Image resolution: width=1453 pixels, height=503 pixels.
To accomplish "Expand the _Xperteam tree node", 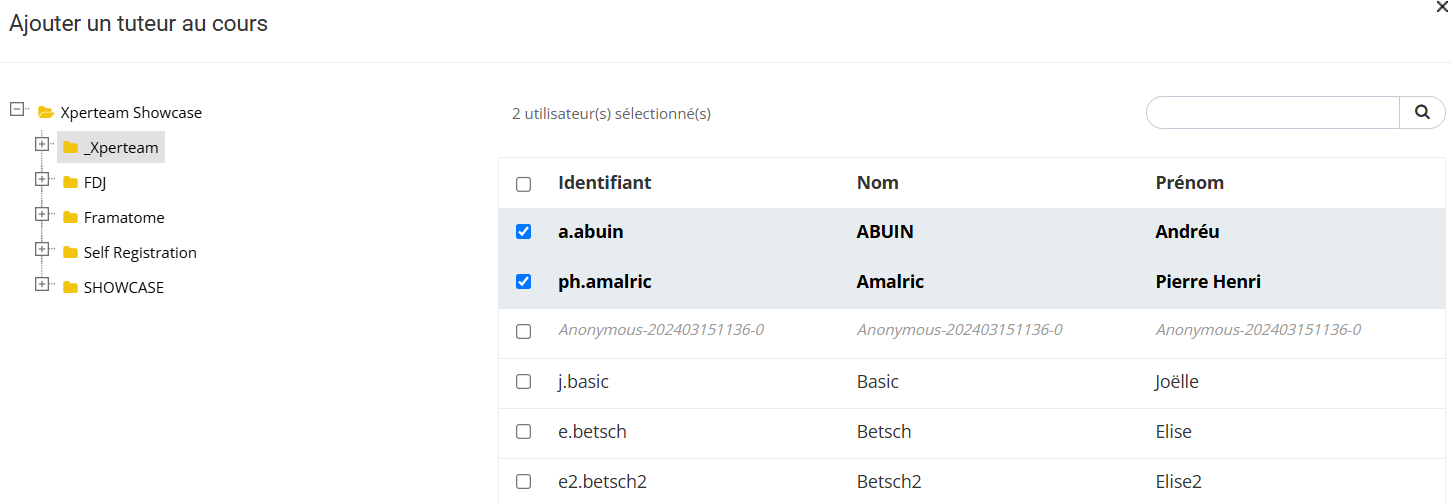I will coord(42,144).
